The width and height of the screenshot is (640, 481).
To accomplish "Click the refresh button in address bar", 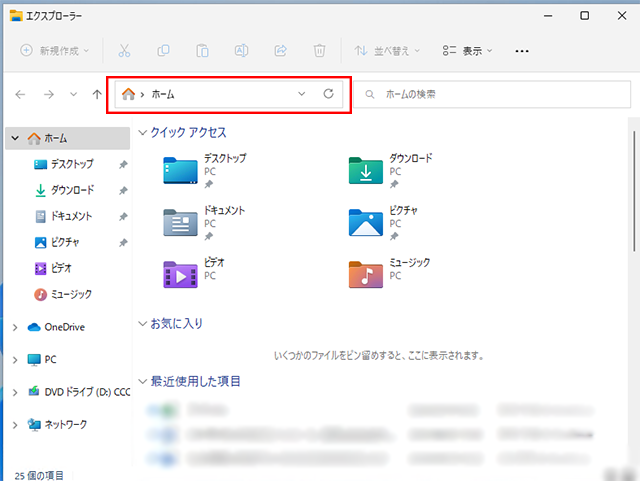I will (329, 94).
